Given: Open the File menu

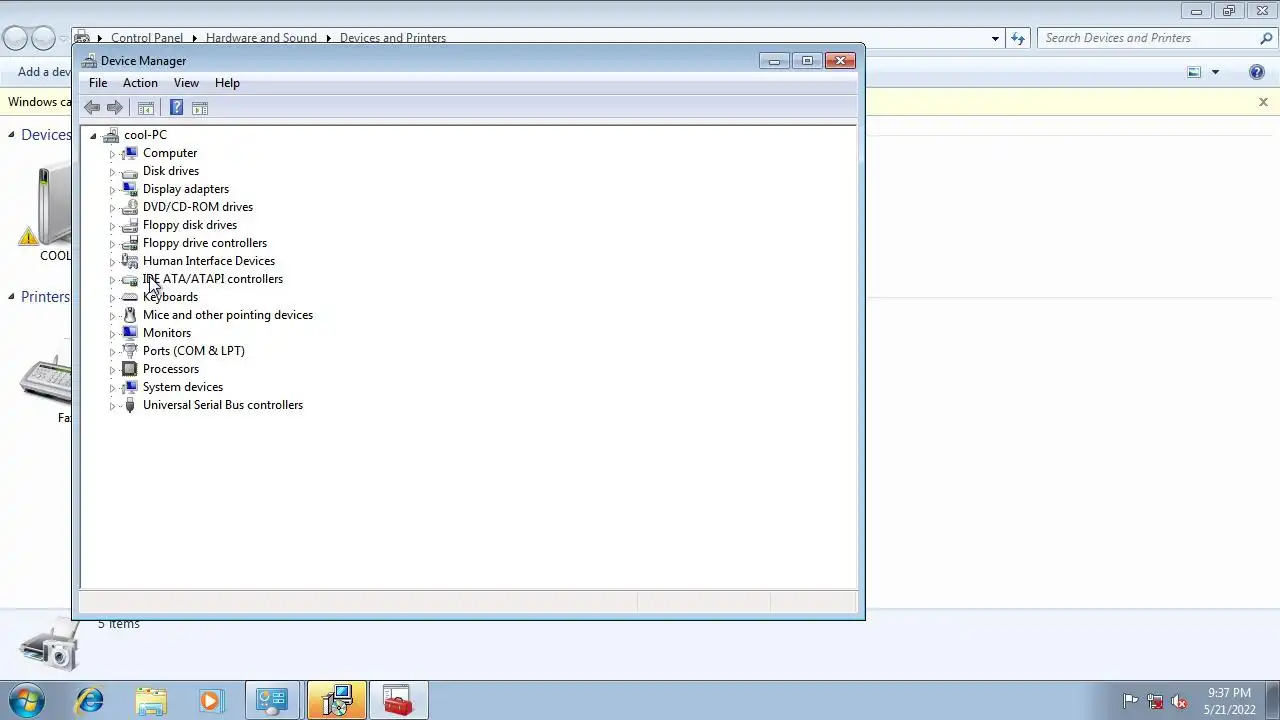Looking at the screenshot, I should pos(98,83).
